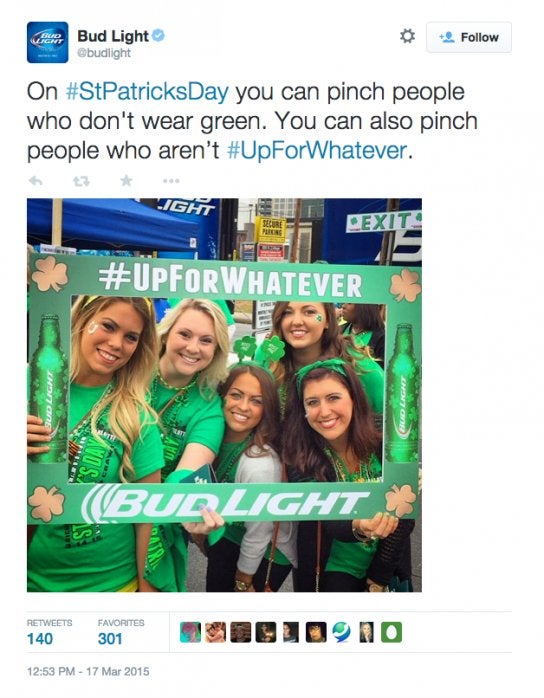Screen dimensions: 544x698
Task: Open the #UpForWhatever hashtag link
Action: point(317,150)
